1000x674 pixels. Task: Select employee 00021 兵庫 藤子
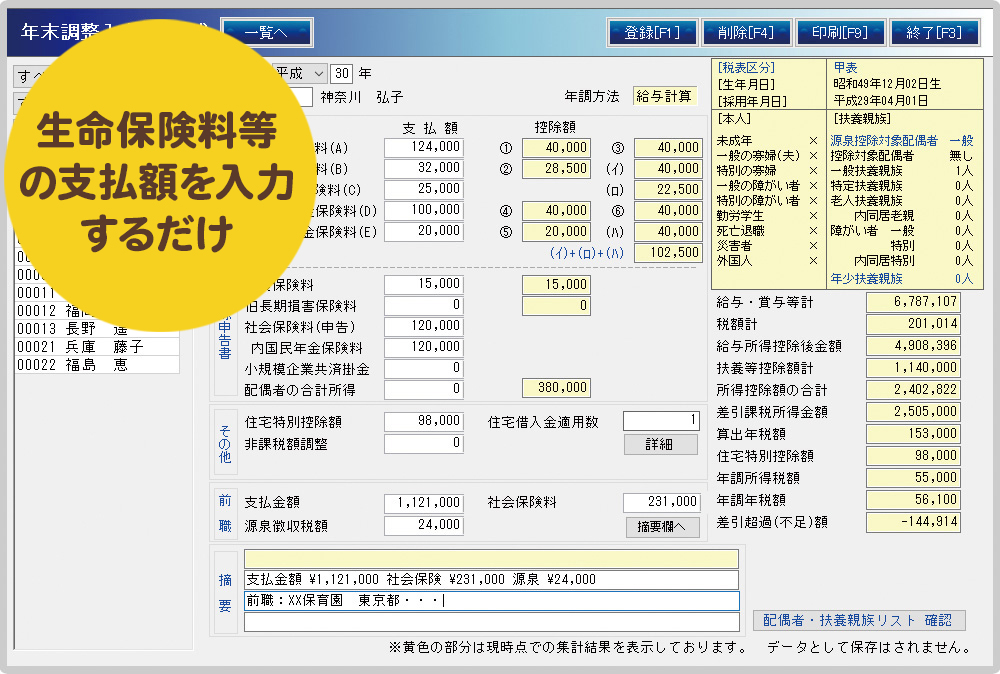[97, 346]
